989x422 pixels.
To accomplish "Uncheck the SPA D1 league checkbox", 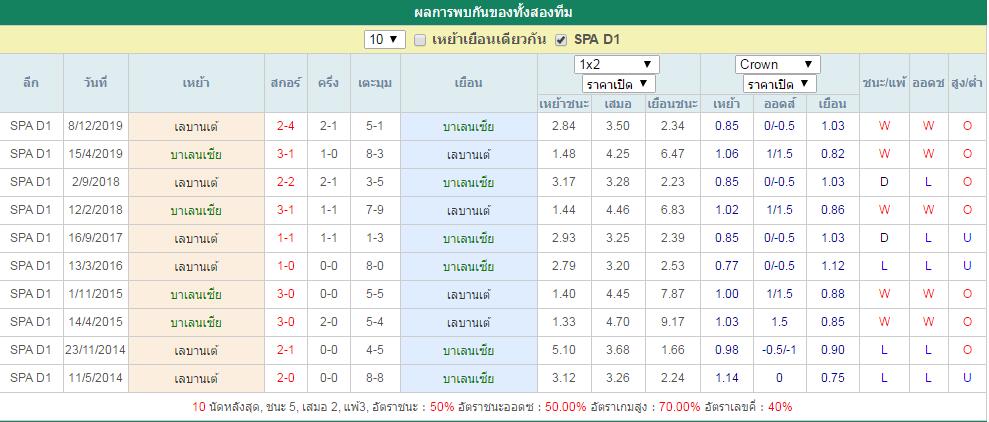I will click(560, 40).
